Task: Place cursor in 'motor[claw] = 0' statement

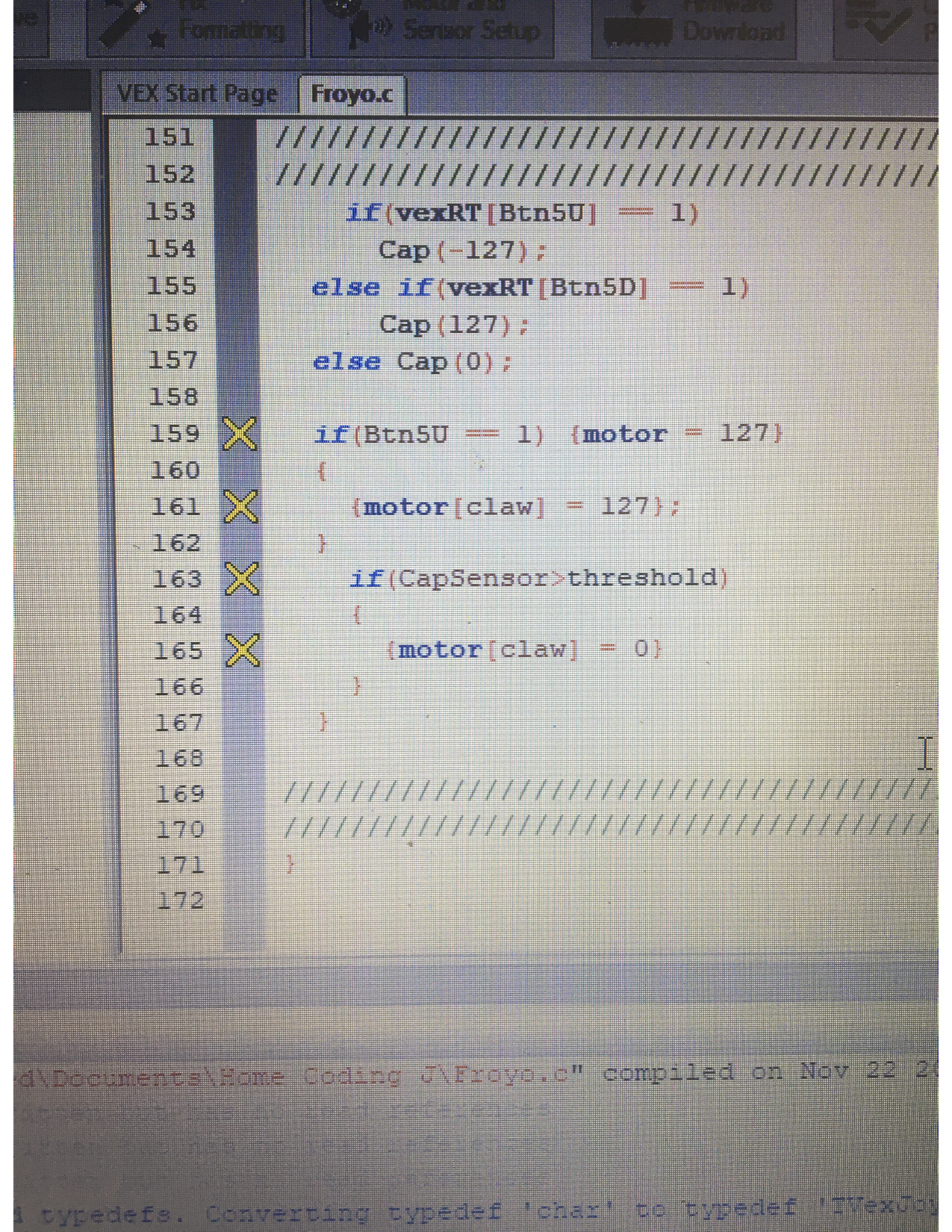Action: pos(523,650)
